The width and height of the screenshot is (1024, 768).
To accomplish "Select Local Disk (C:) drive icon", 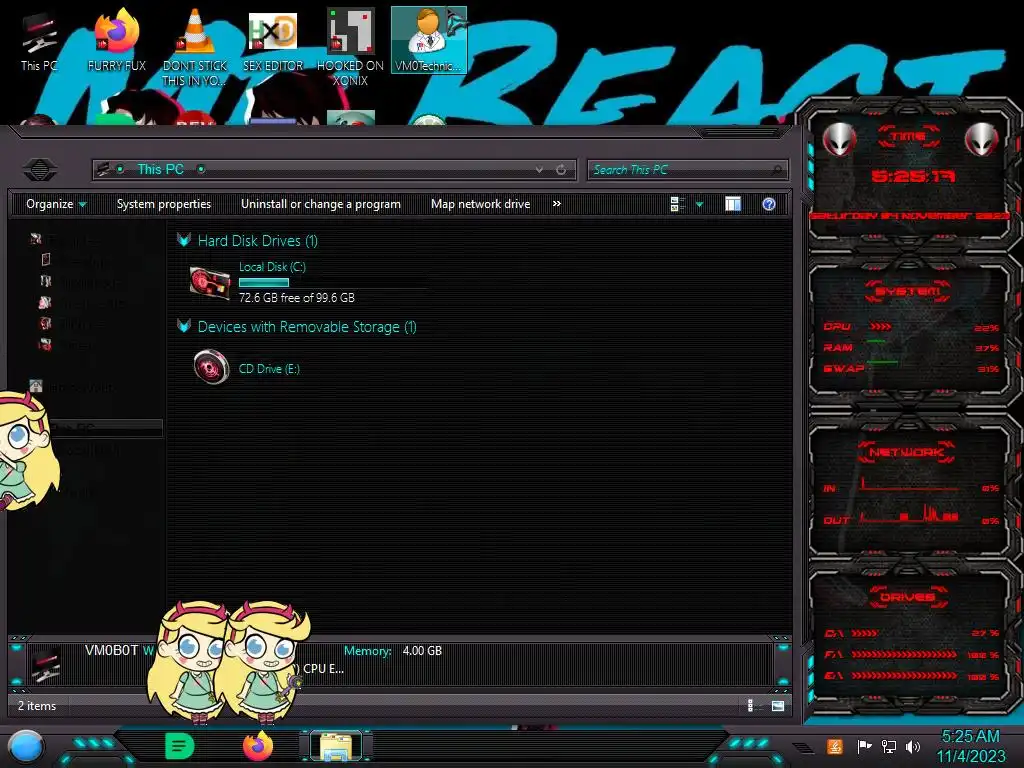I will click(210, 283).
